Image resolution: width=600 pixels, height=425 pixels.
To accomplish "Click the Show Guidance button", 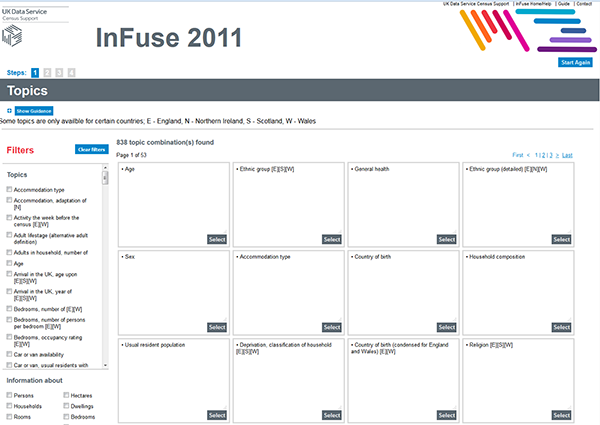I will tap(34, 111).
